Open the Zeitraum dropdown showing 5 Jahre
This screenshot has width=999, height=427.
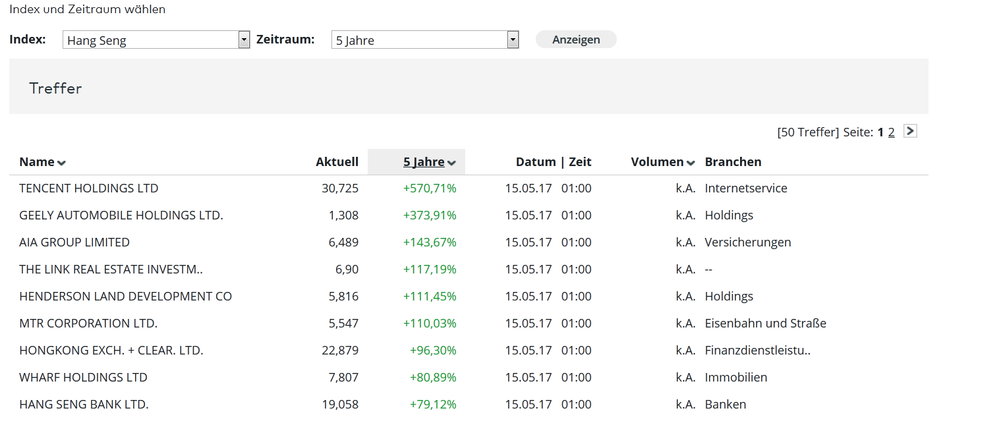tap(424, 40)
